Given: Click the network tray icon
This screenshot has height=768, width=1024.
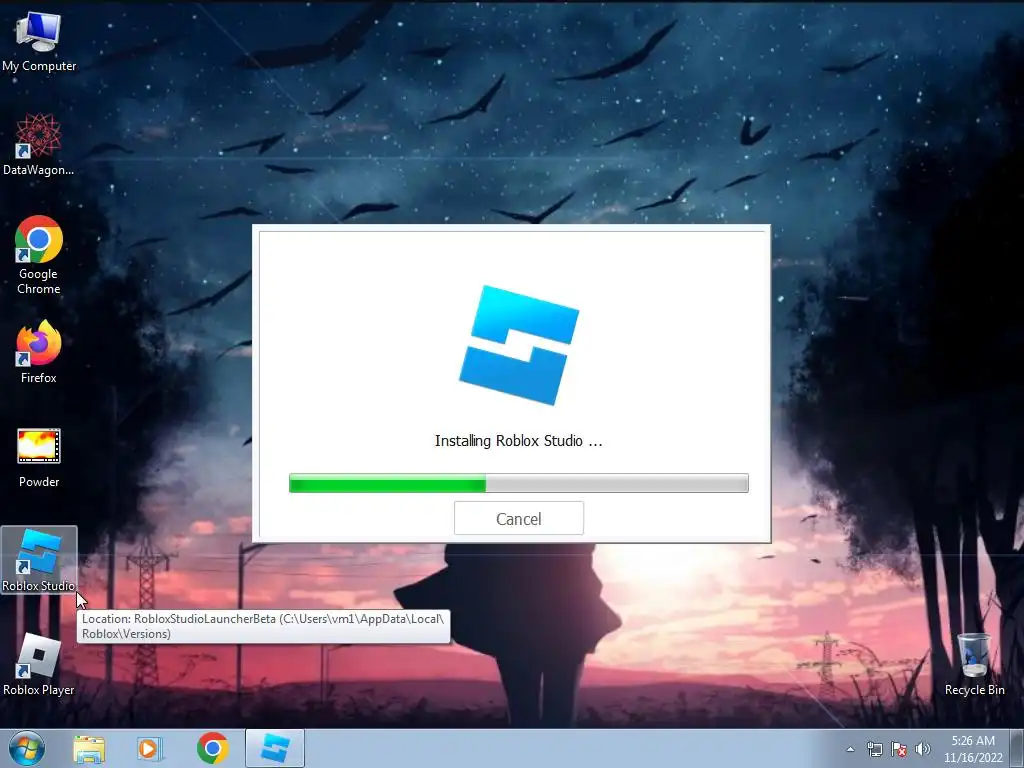Looking at the screenshot, I should coord(874,749).
